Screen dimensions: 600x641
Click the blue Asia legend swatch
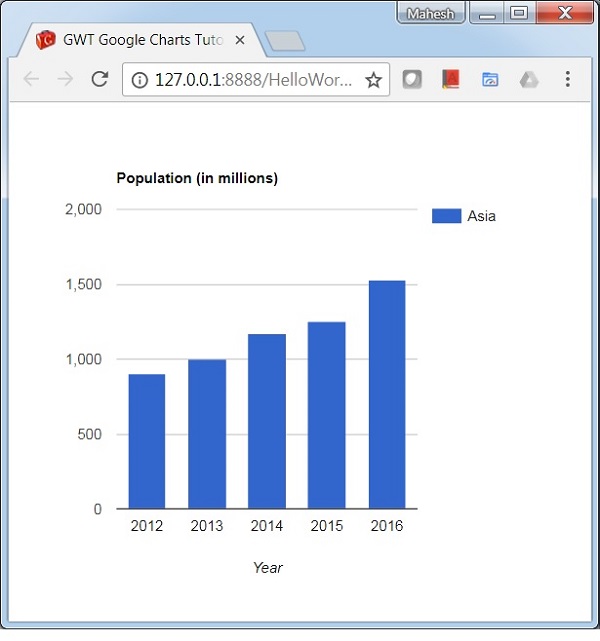[446, 216]
